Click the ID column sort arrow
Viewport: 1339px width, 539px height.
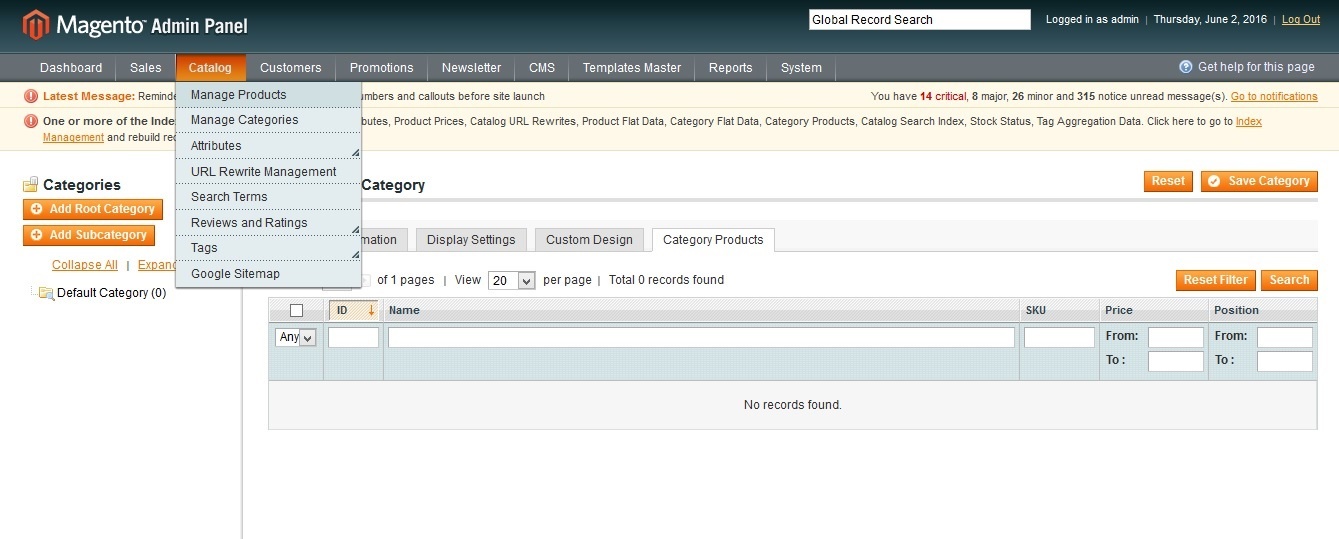pyautogui.click(x=371, y=310)
